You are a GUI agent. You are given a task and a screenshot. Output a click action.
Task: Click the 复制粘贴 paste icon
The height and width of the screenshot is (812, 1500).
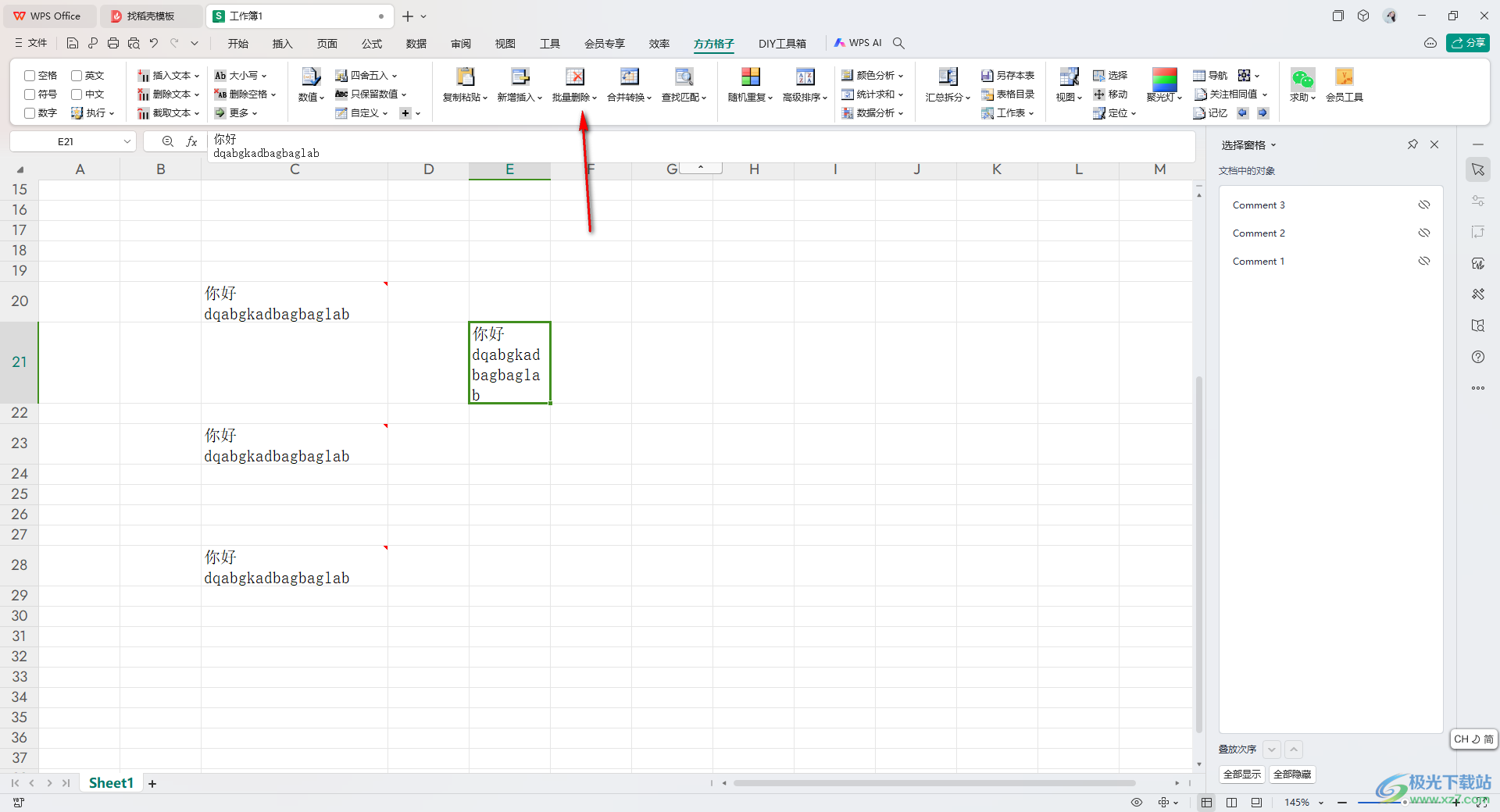coord(465,77)
